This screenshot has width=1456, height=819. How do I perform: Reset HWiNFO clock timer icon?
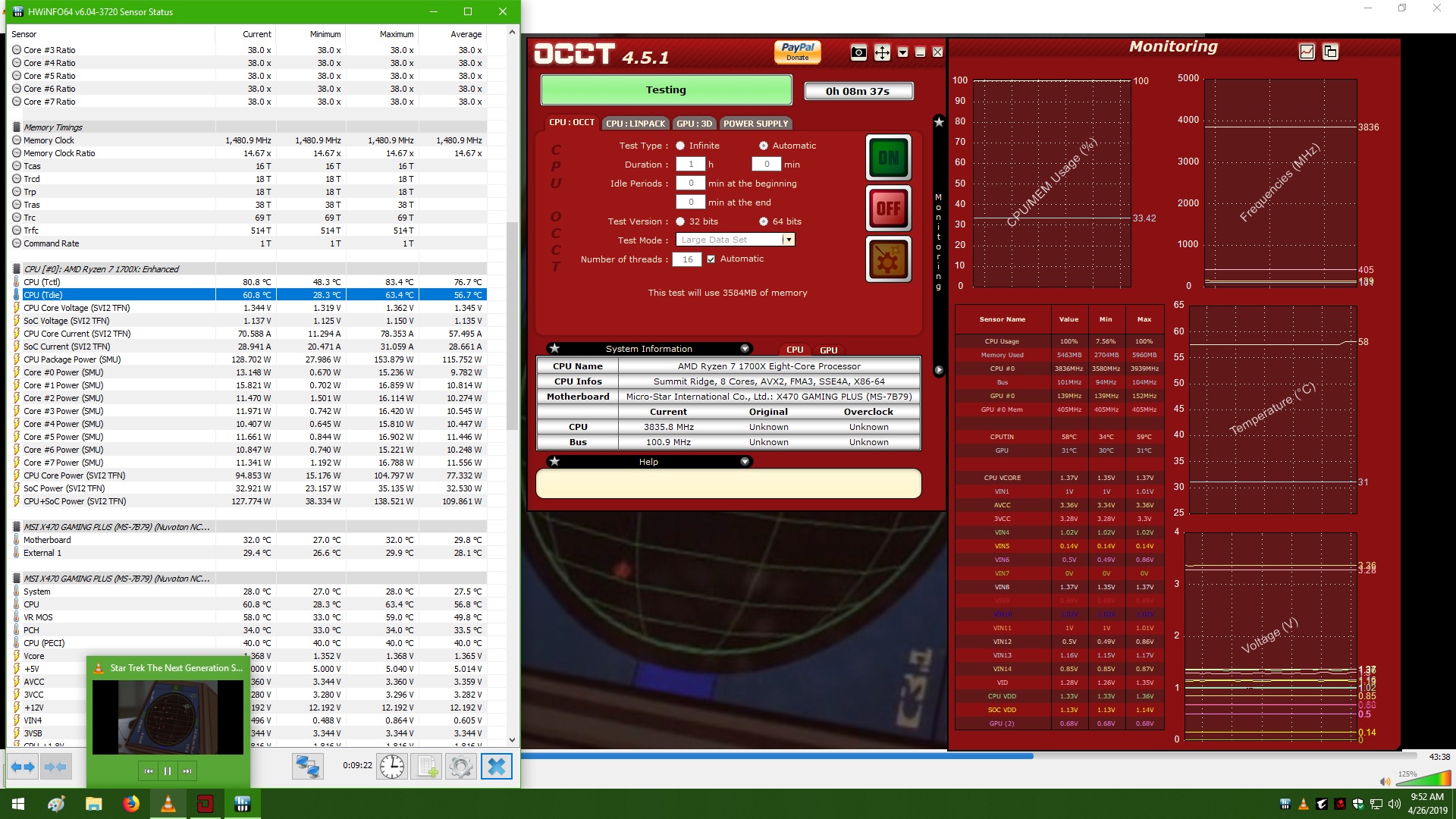tap(392, 767)
